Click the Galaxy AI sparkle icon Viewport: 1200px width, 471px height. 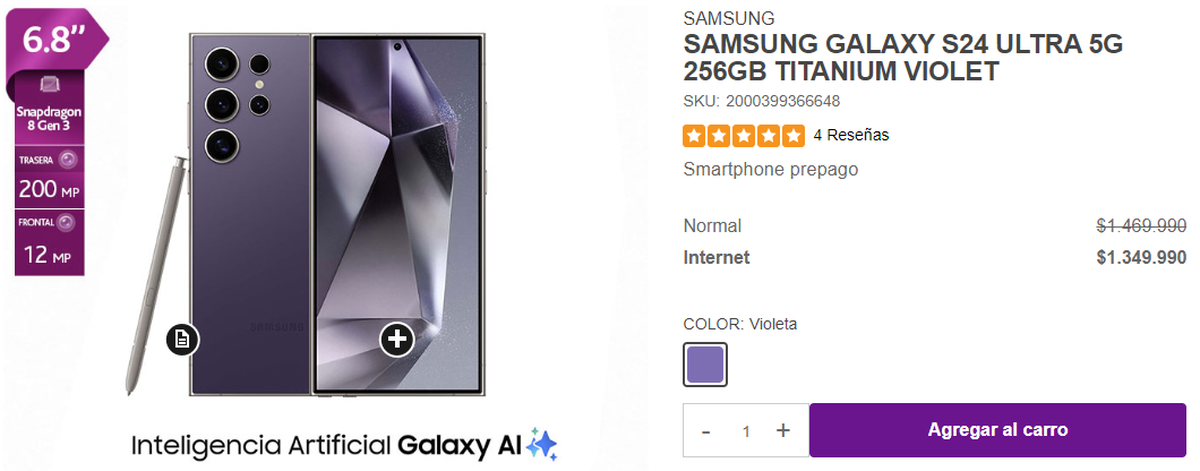coord(542,444)
